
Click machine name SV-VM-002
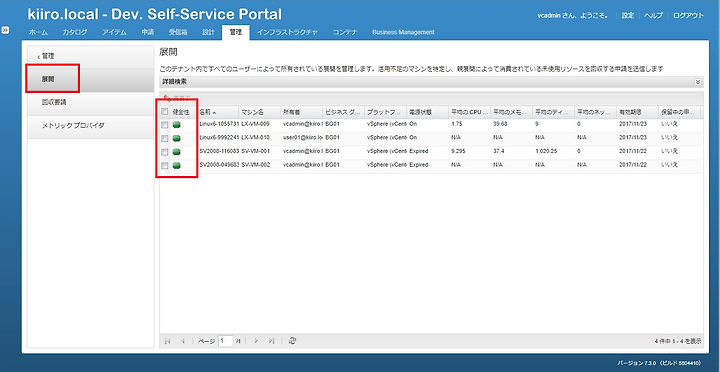click(x=255, y=164)
